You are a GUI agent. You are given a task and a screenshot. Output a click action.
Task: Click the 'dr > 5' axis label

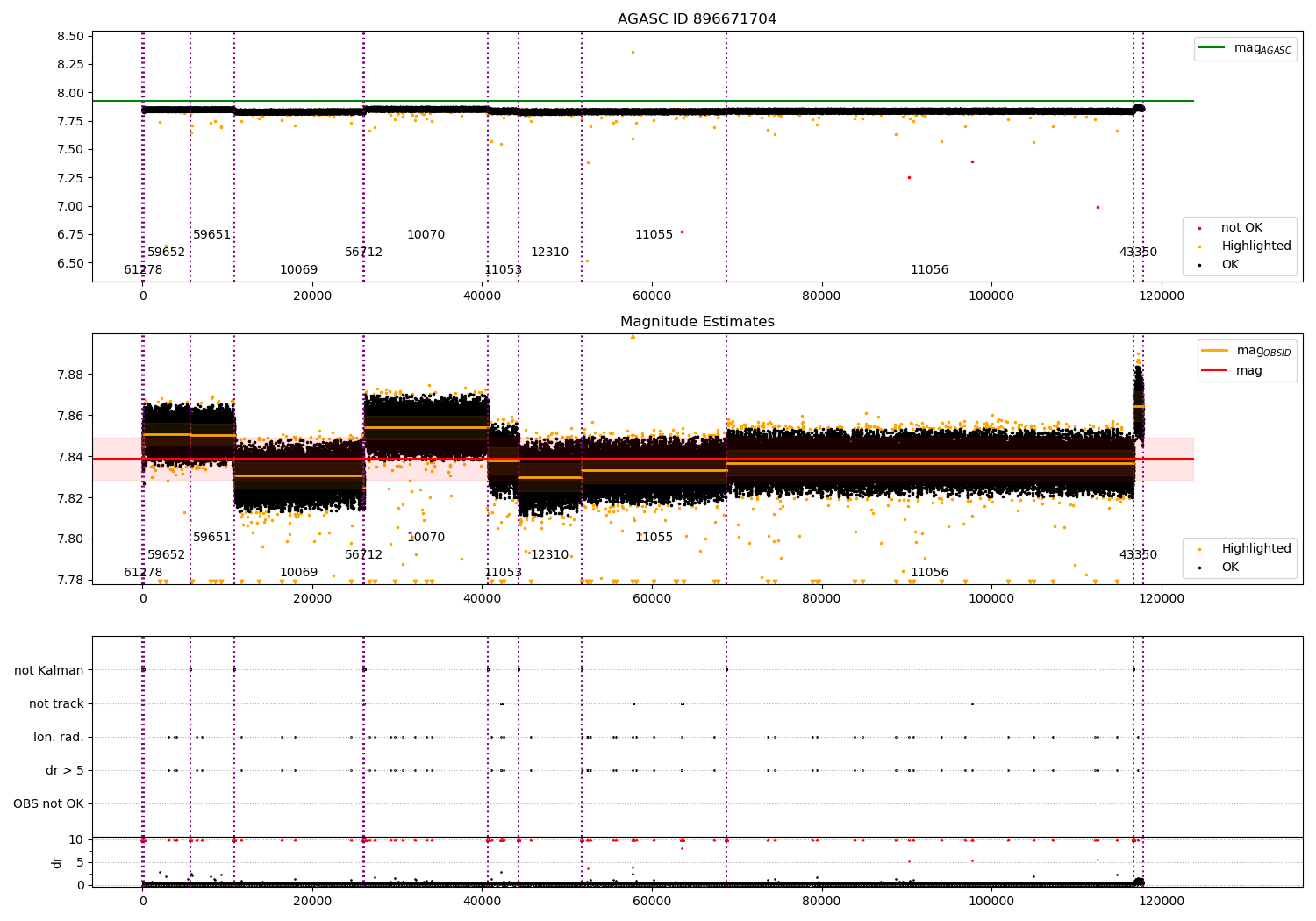(x=65, y=770)
